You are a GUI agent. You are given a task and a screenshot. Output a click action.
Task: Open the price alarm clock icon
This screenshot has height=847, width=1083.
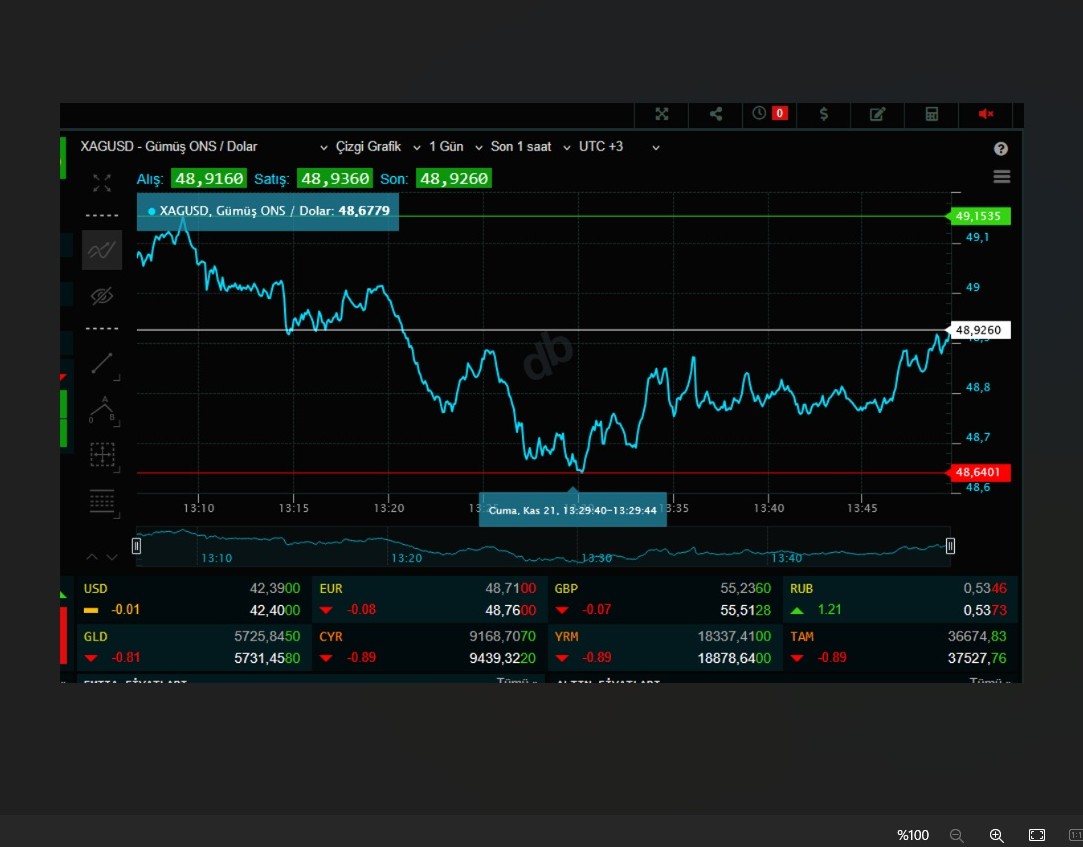pos(769,114)
